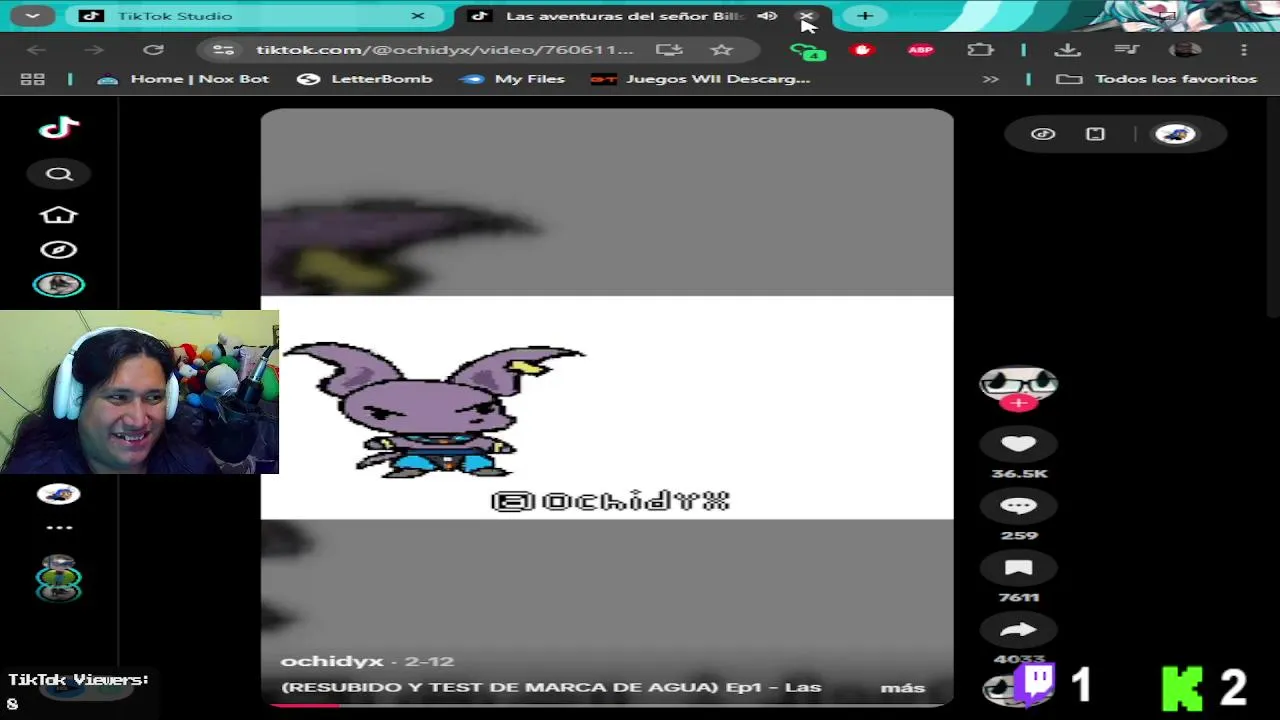Click the square icon in top-right pill
This screenshot has height=720, width=1280.
click(x=1095, y=134)
